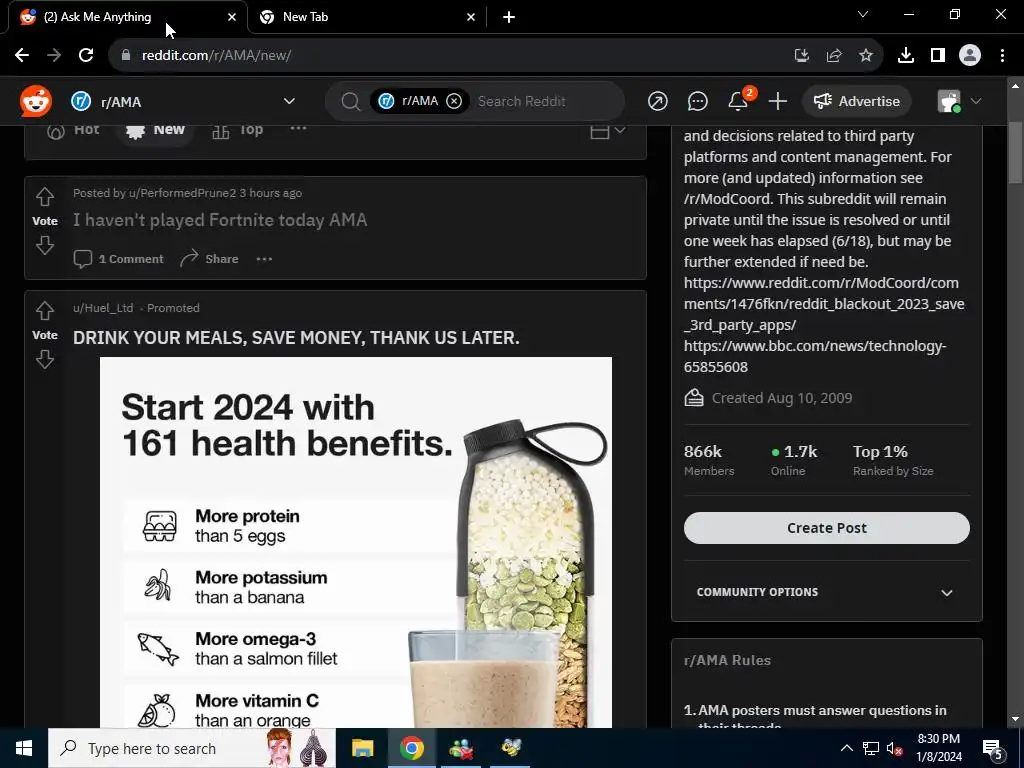1024x768 pixels.
Task: Open the DRINK YOUR MEALS ad title
Action: point(296,338)
